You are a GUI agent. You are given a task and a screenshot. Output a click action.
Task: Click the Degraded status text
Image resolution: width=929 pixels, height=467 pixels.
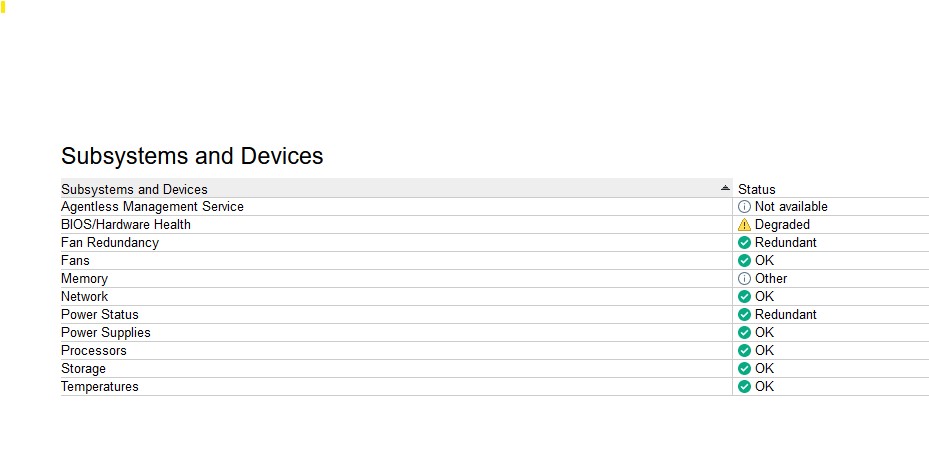[x=782, y=225]
